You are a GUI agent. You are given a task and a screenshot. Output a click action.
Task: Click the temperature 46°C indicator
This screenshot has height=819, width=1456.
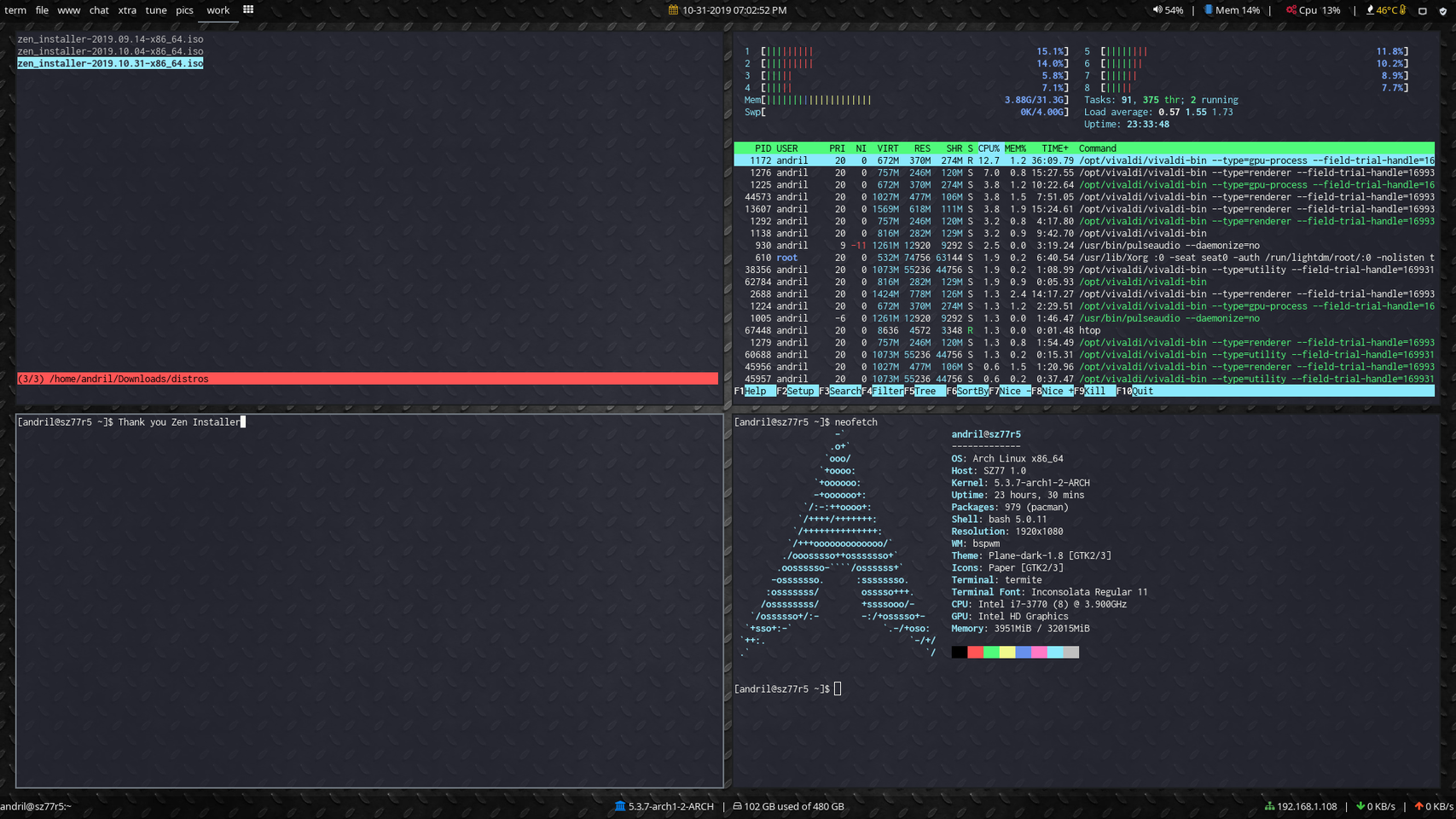point(1386,10)
